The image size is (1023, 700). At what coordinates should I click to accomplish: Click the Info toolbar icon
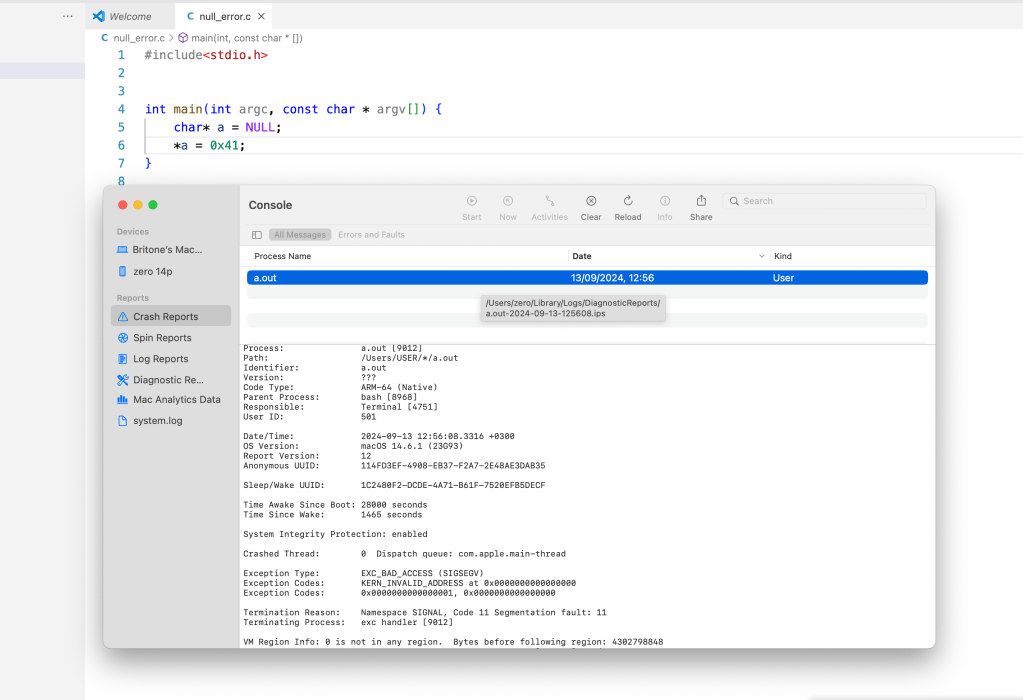point(664,201)
